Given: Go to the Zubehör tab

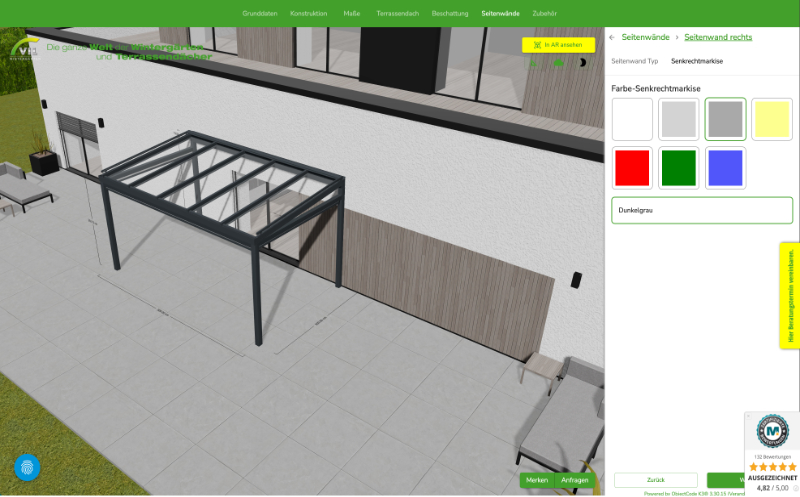Looking at the screenshot, I should pyautogui.click(x=545, y=14).
